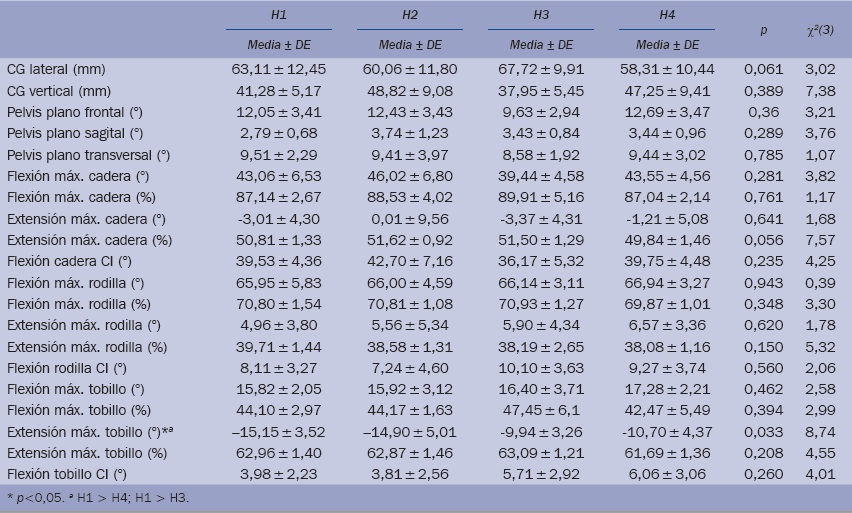The width and height of the screenshot is (852, 513).
Task: Click the H4 column header
Action: (x=667, y=17)
